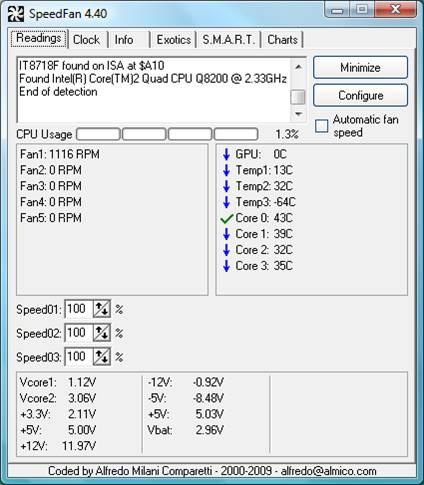Click the Speed02 up/down spinner arrows
This screenshot has width=424, height=485.
(102, 333)
